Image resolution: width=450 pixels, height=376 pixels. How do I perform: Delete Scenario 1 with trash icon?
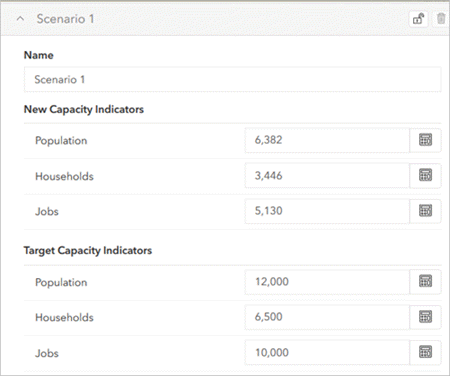[x=441, y=19]
